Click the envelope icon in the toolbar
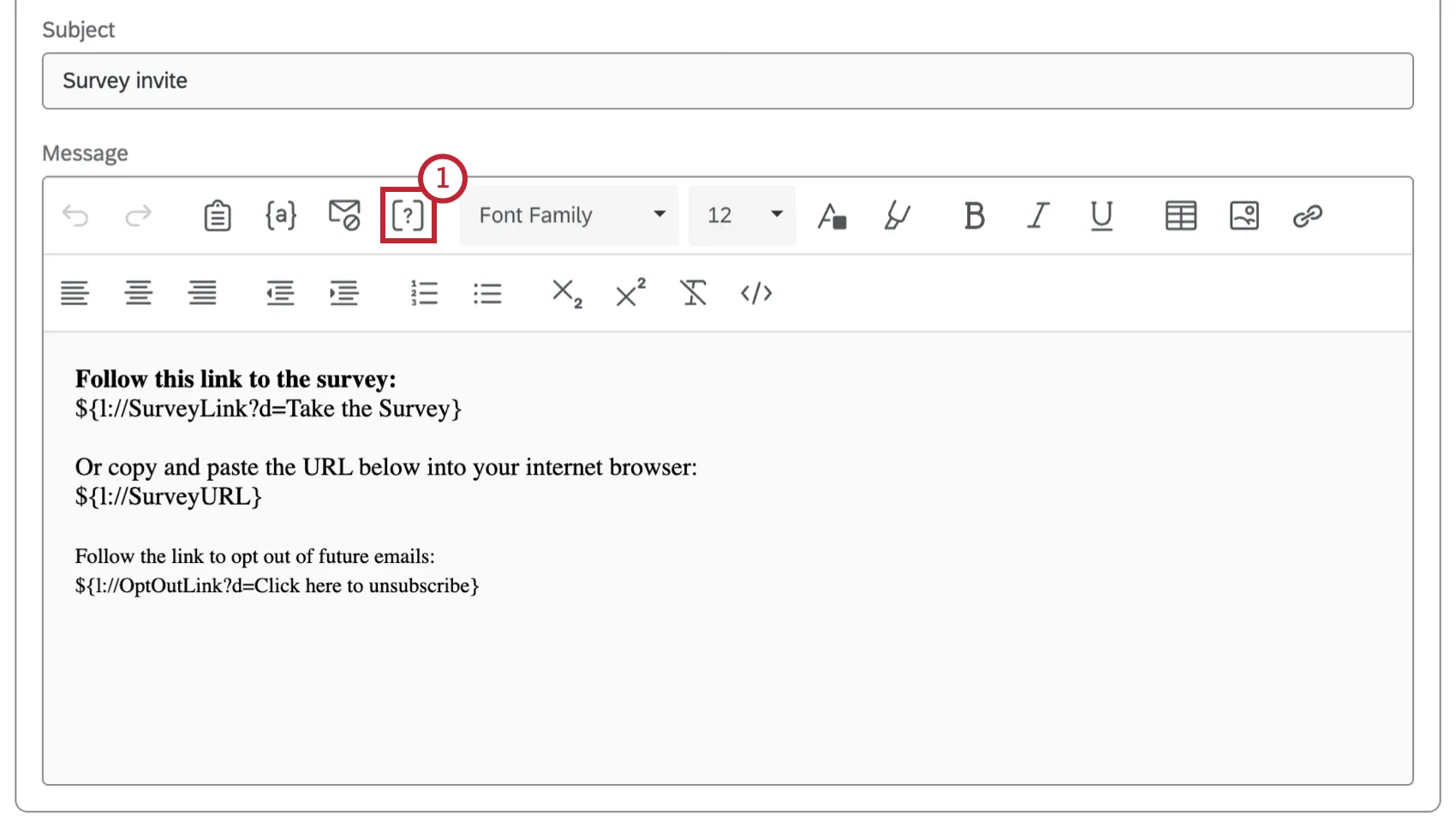Viewport: 1456px width, 838px height. pyautogui.click(x=344, y=215)
